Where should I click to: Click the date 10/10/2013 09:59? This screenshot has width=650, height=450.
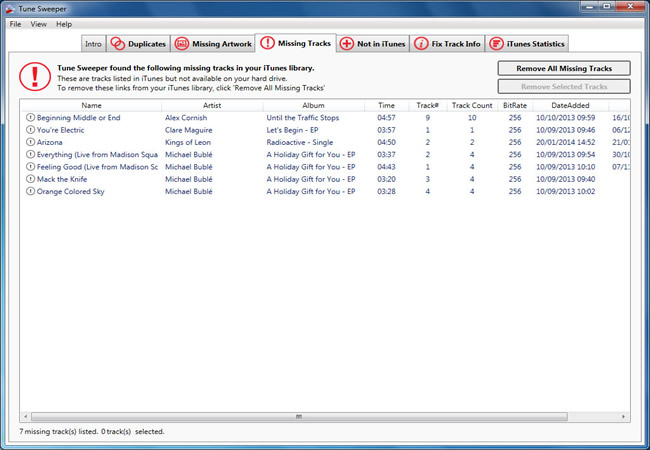click(565, 118)
